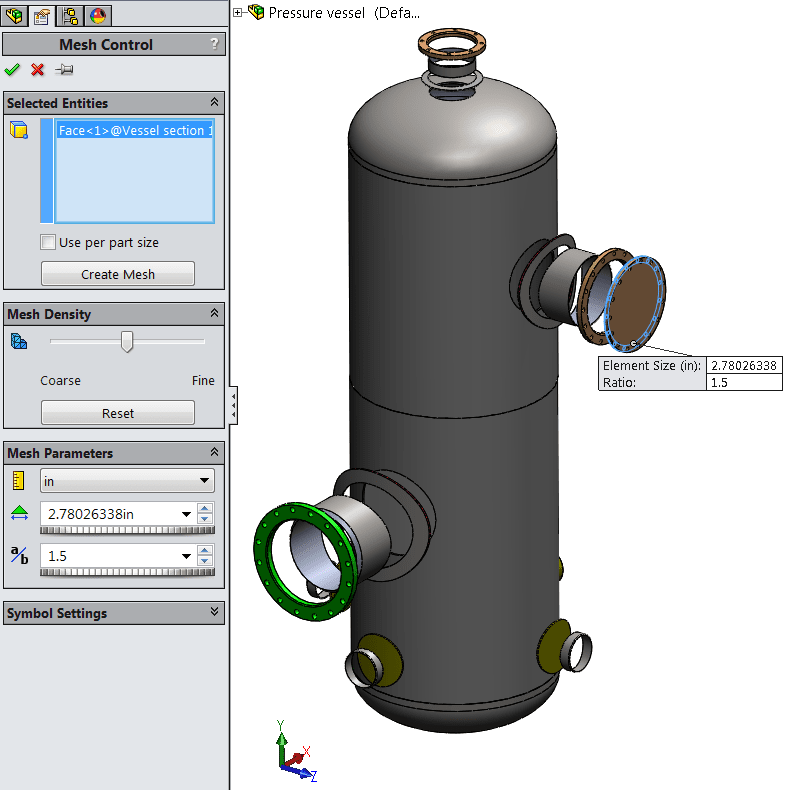Open the element size value dropdown arrow

pos(186,514)
